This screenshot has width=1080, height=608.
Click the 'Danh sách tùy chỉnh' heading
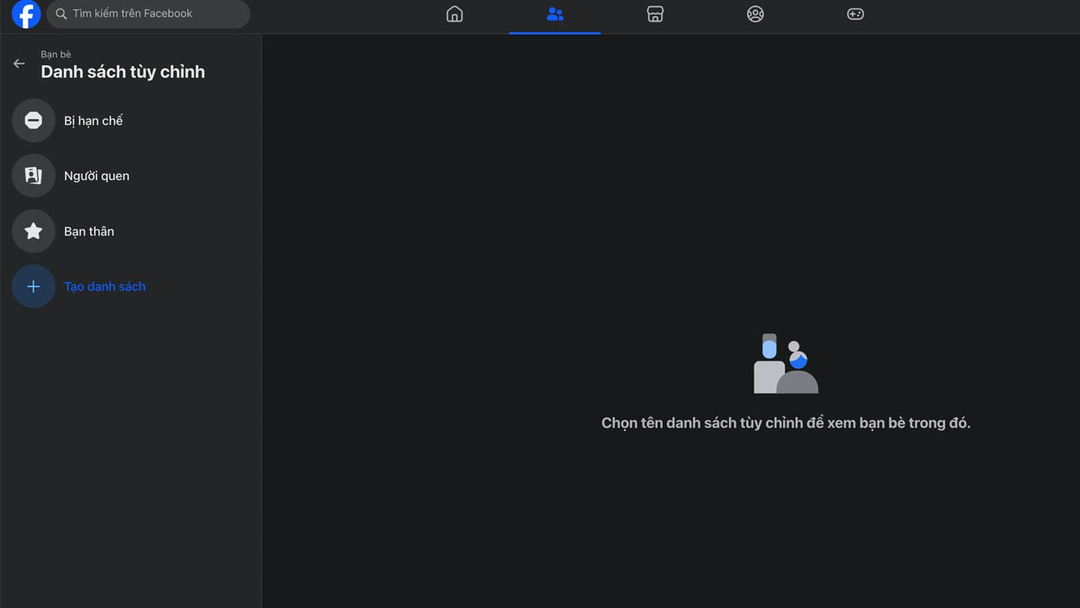click(123, 72)
